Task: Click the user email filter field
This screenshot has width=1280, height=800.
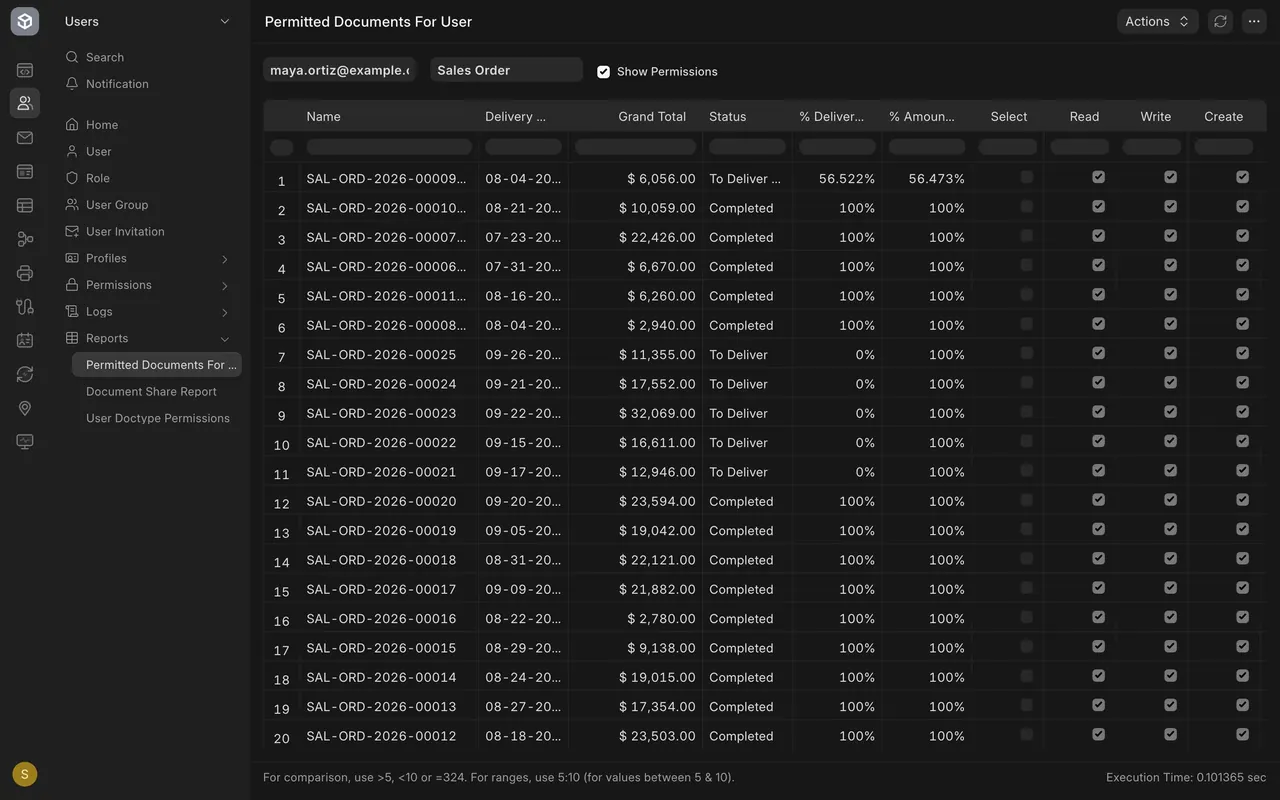Action: click(x=339, y=70)
